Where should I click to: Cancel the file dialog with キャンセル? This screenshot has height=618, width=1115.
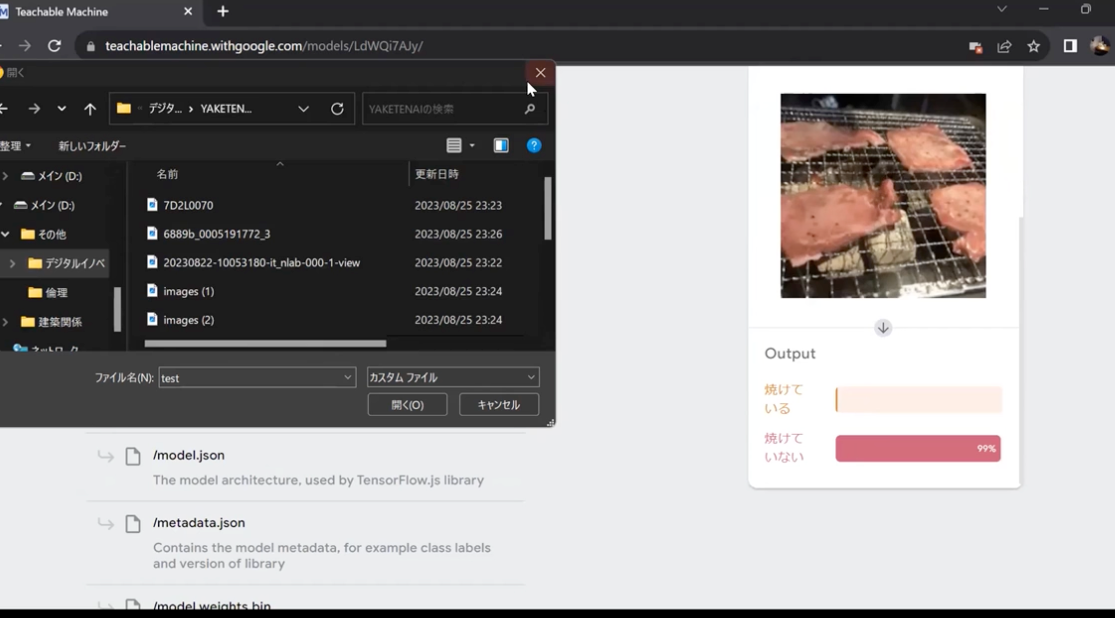tap(498, 405)
